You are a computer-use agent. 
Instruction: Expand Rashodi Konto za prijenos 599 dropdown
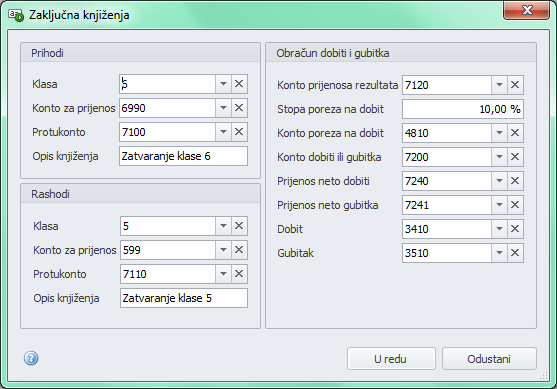(223, 250)
